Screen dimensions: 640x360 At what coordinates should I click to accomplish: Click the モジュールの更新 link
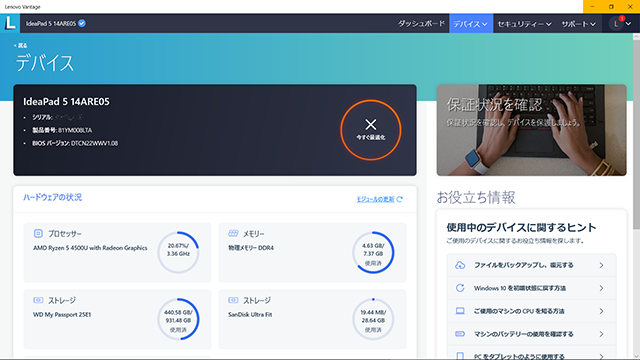tap(380, 199)
